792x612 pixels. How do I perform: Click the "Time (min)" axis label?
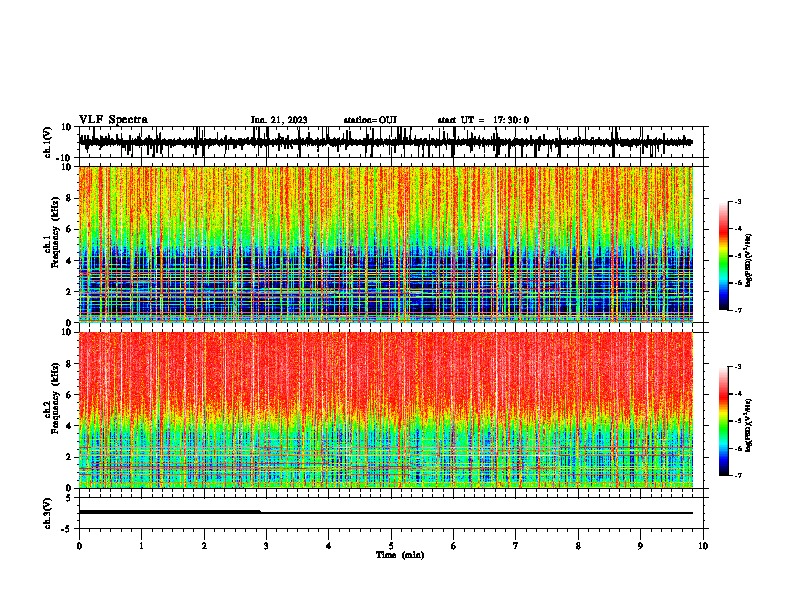[x=400, y=555]
